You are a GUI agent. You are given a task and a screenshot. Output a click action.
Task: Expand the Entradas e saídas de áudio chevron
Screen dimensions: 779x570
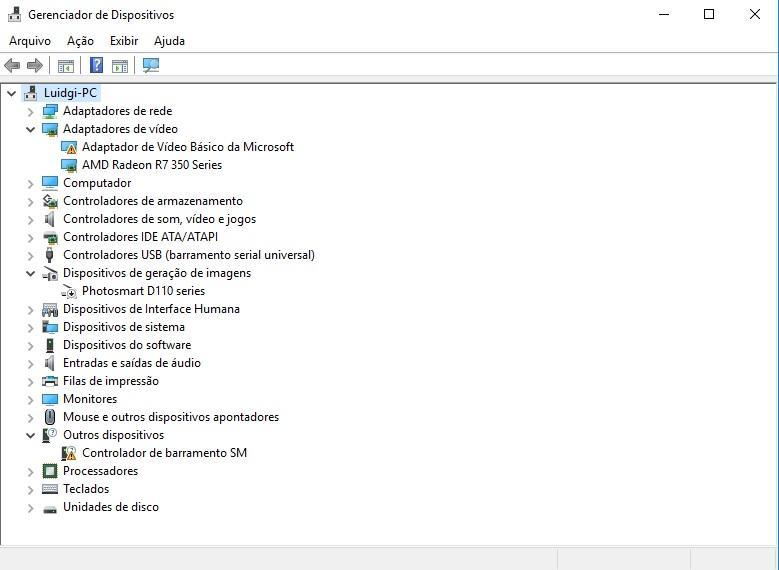click(30, 364)
